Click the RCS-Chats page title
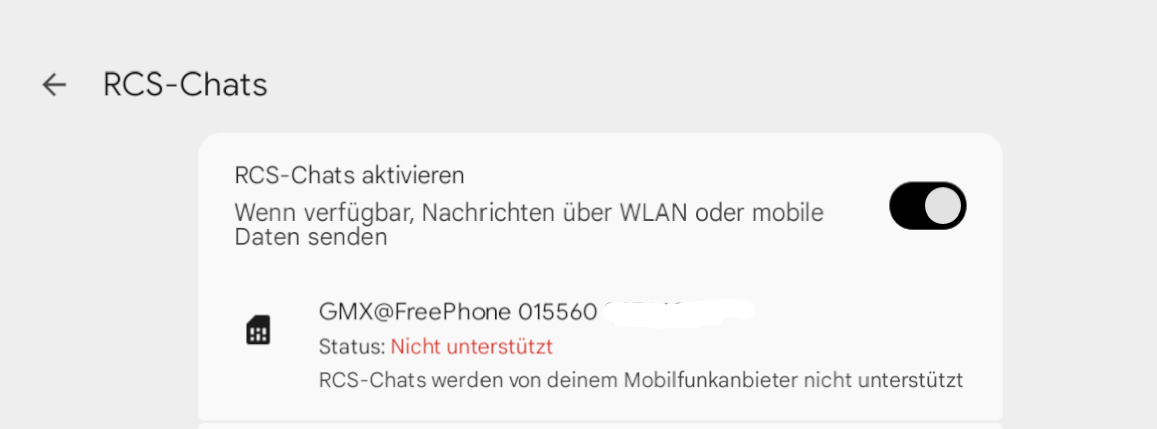This screenshot has width=1157, height=429. coord(185,85)
